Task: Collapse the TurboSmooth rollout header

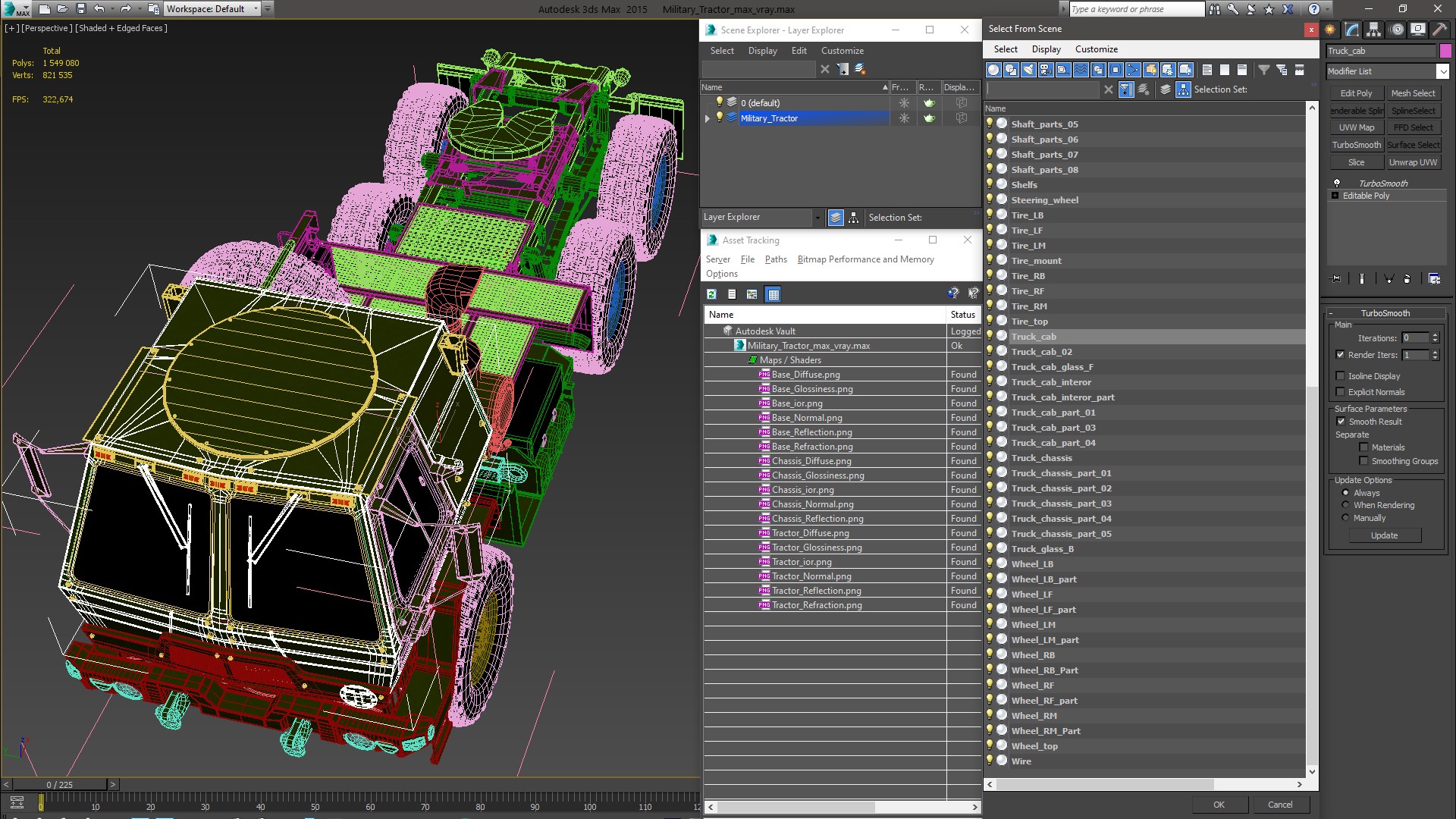Action: 1385,313
